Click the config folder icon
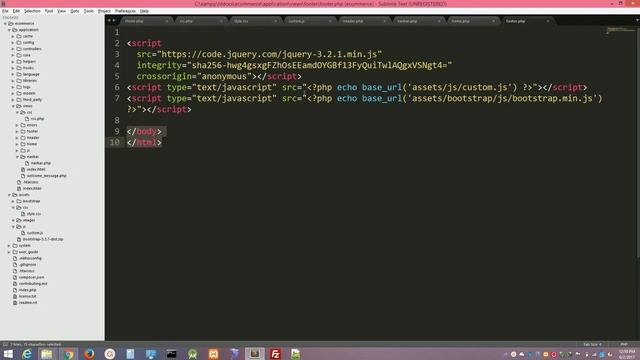This screenshot has height=360, width=640. click(19, 42)
